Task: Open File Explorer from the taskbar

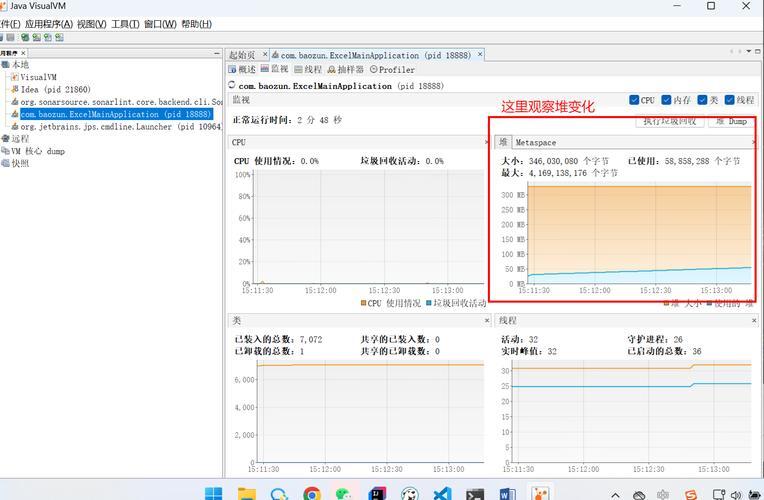Action: (247, 493)
